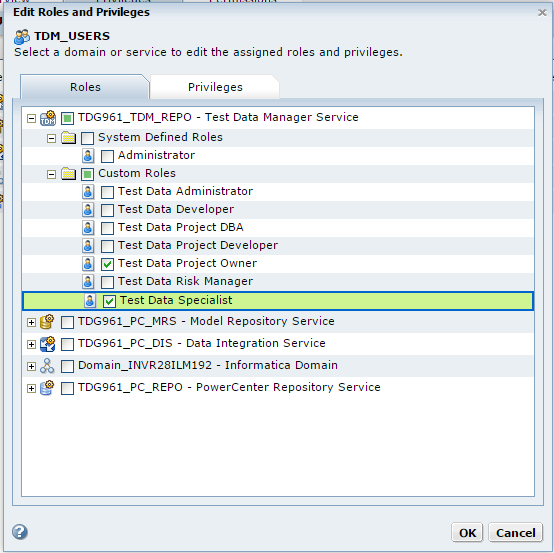Image resolution: width=554 pixels, height=553 pixels.
Task: Click the PowerCenter Repository Service icon
Action: pyautogui.click(x=47, y=388)
